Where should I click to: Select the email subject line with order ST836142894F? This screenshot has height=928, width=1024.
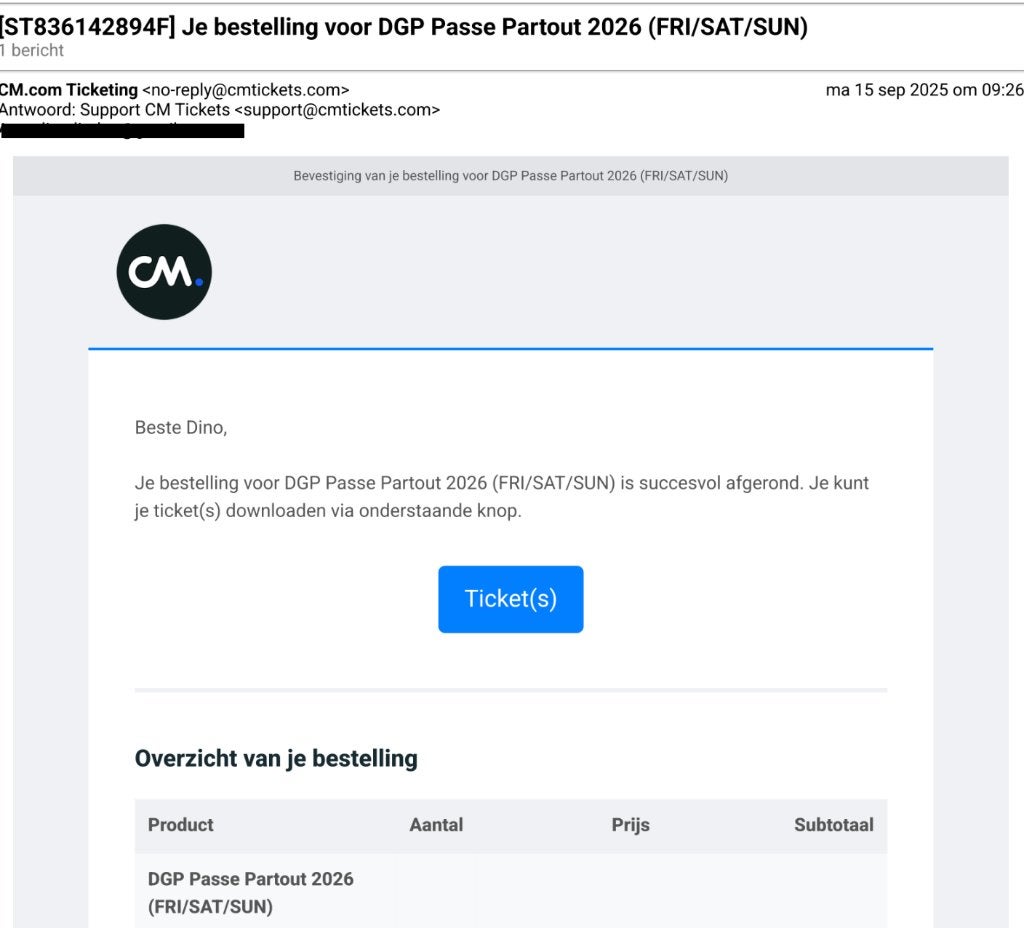coord(404,27)
